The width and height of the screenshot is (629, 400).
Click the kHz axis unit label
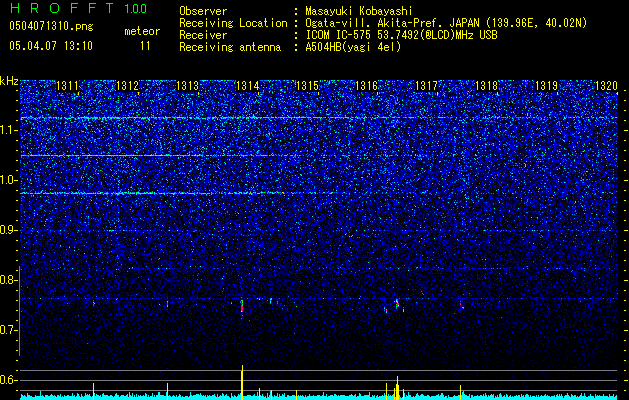[x=9, y=81]
